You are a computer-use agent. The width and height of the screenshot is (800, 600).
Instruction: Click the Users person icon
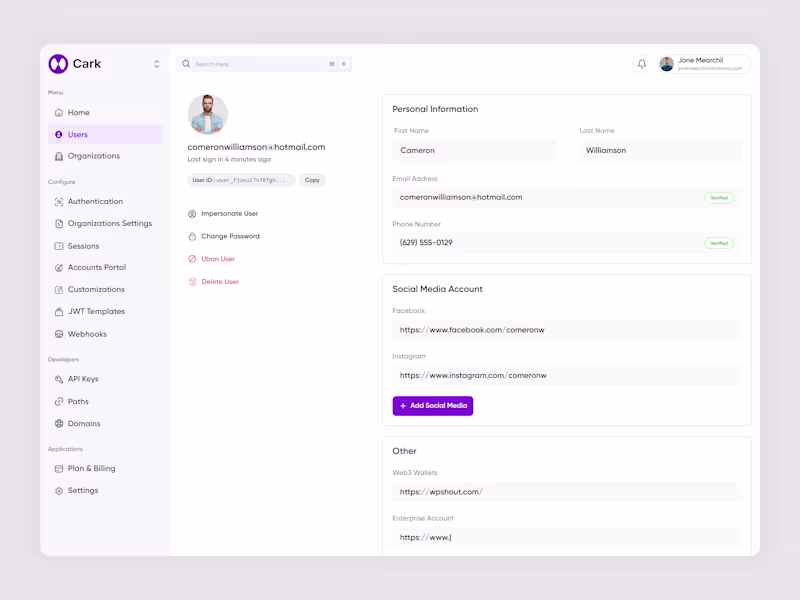click(59, 135)
